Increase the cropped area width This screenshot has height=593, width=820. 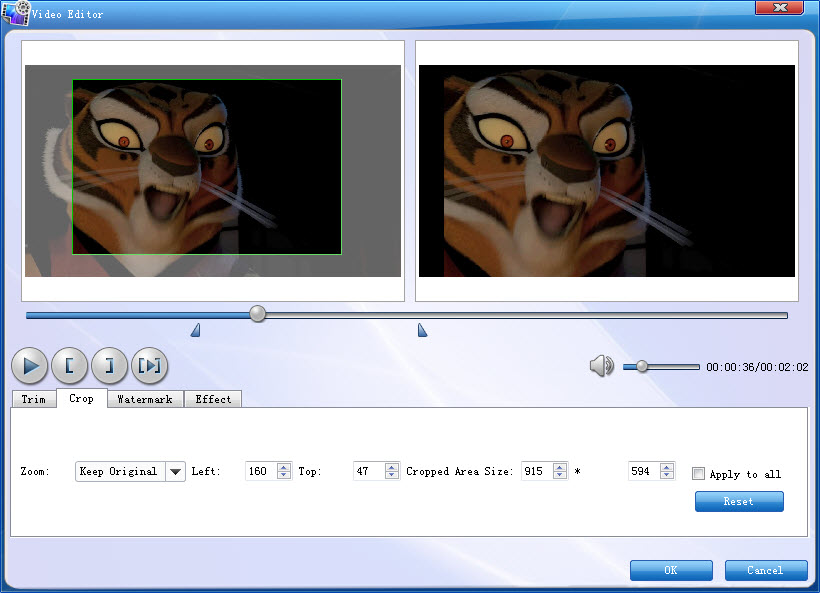click(560, 467)
